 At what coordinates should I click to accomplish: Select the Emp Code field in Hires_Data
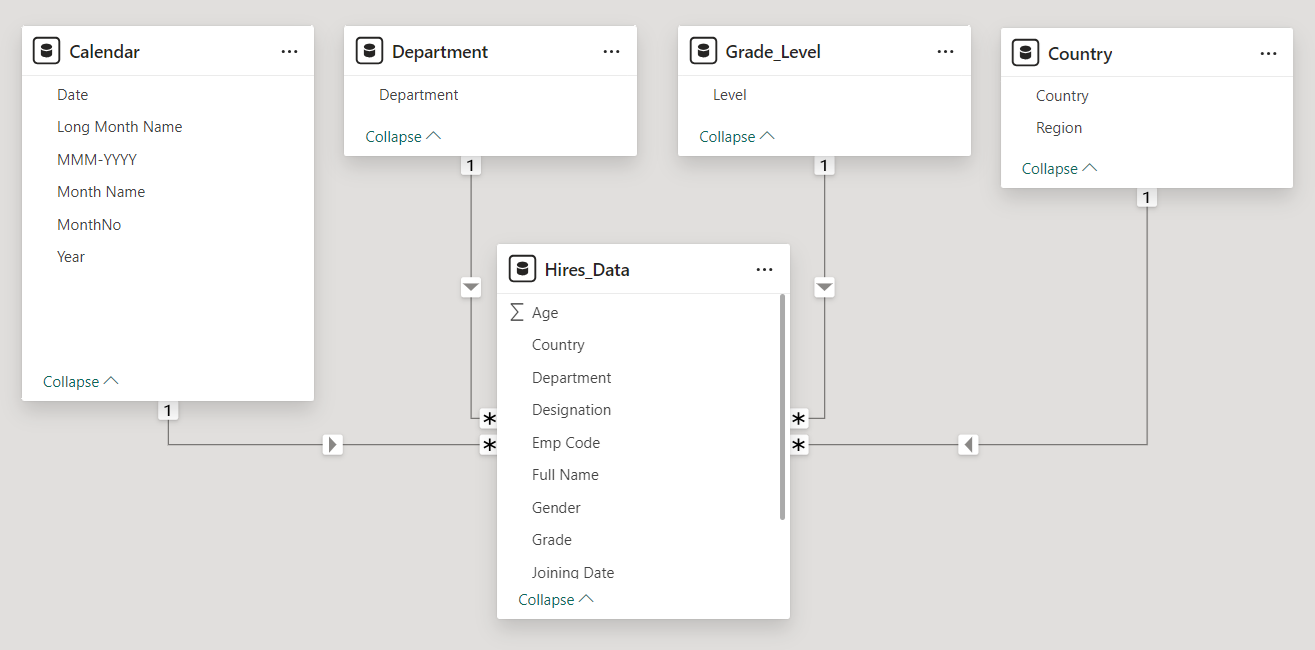click(x=566, y=442)
